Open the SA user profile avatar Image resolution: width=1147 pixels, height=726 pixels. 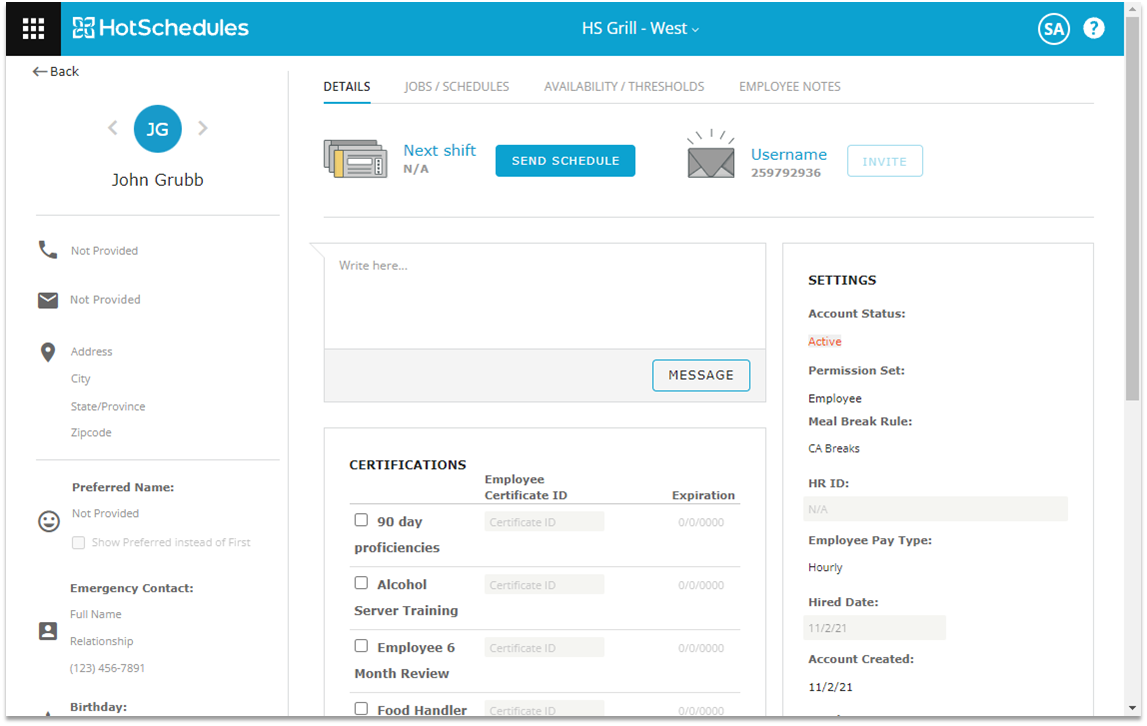point(1053,29)
